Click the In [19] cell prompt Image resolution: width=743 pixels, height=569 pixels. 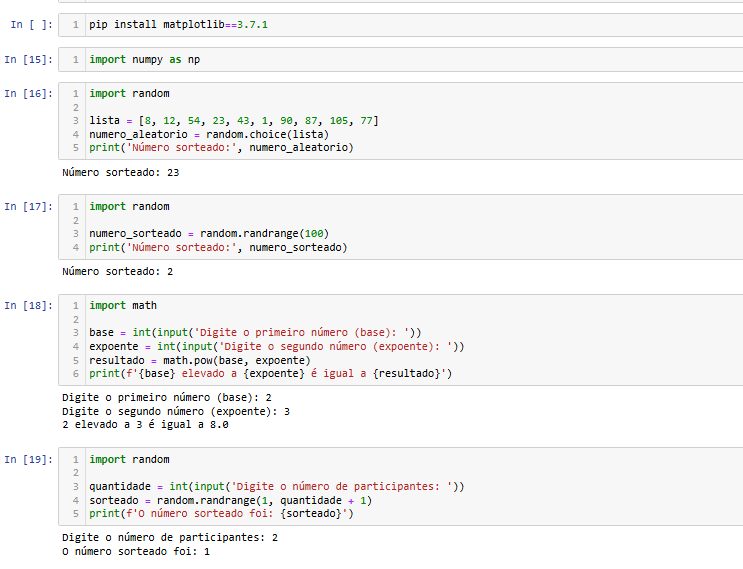pos(28,460)
